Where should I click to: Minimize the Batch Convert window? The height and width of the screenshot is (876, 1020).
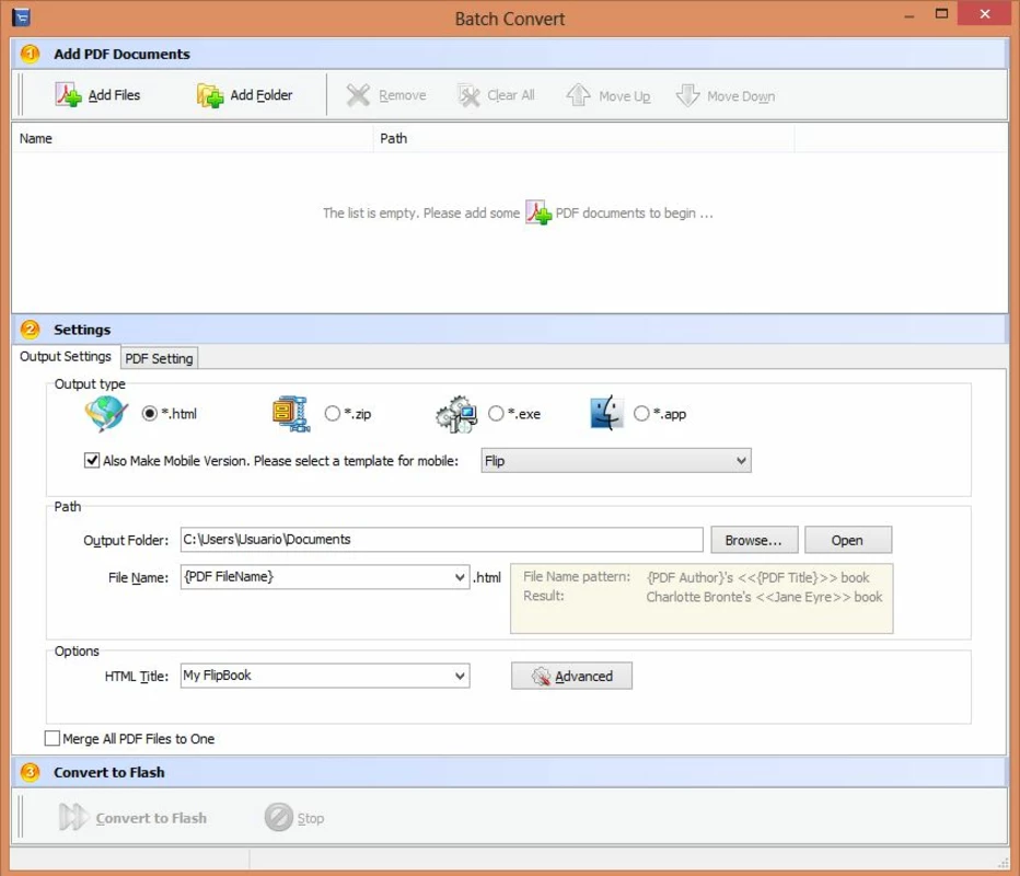tap(909, 16)
